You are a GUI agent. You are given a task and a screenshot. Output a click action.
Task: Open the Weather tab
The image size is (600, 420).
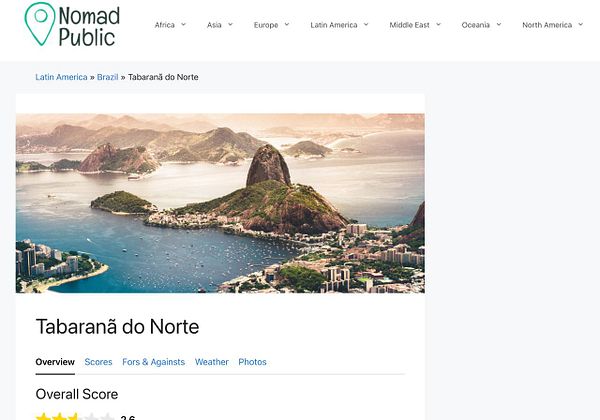click(x=212, y=362)
